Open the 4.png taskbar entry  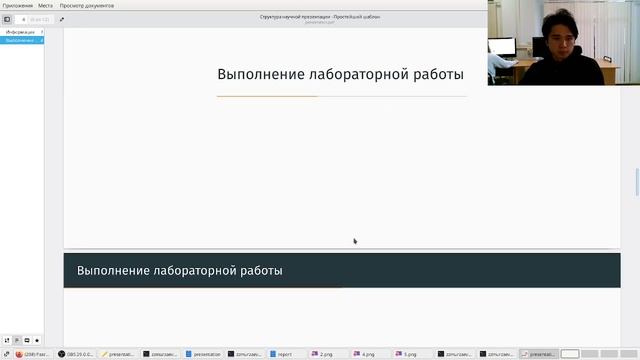[x=370, y=354]
